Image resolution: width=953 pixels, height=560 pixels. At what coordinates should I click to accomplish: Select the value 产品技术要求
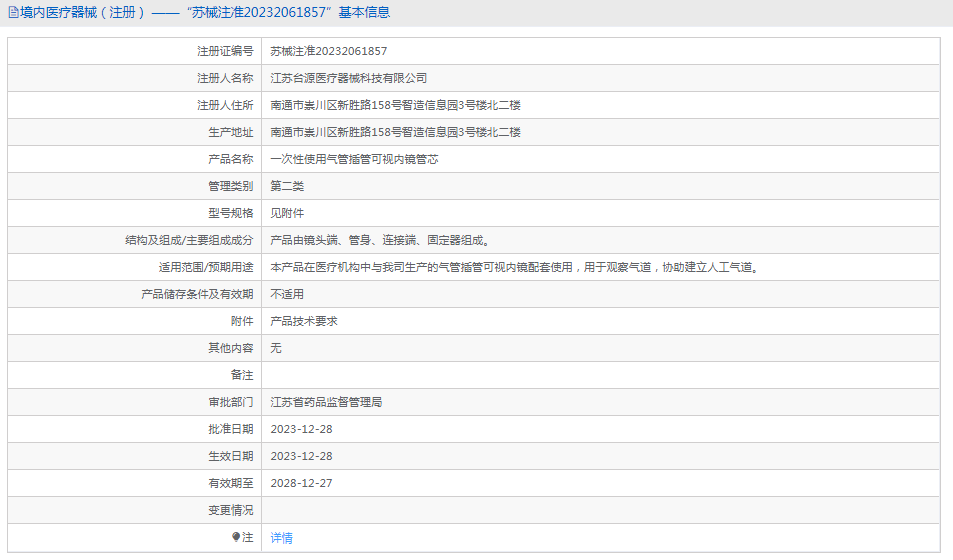(x=304, y=321)
